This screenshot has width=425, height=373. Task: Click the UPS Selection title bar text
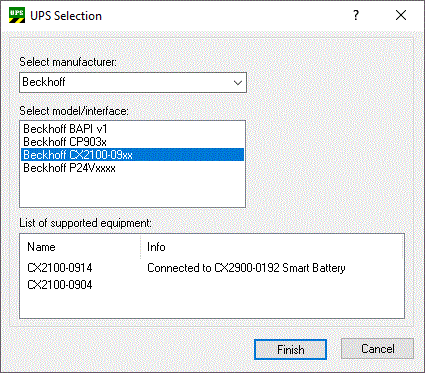point(66,16)
